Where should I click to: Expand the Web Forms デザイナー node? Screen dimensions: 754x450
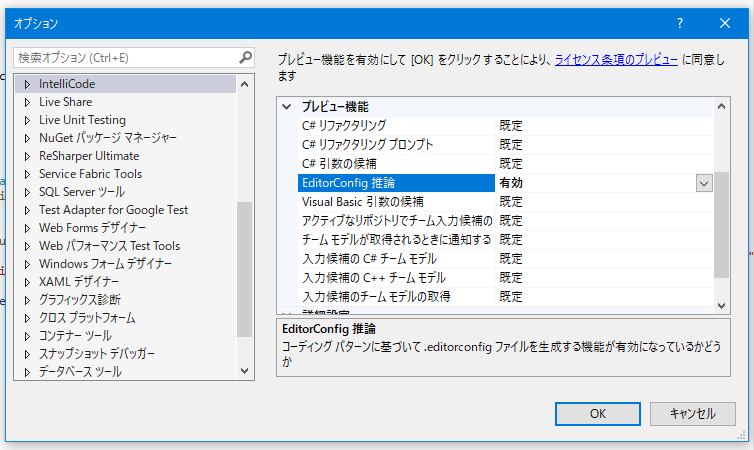(x=27, y=228)
